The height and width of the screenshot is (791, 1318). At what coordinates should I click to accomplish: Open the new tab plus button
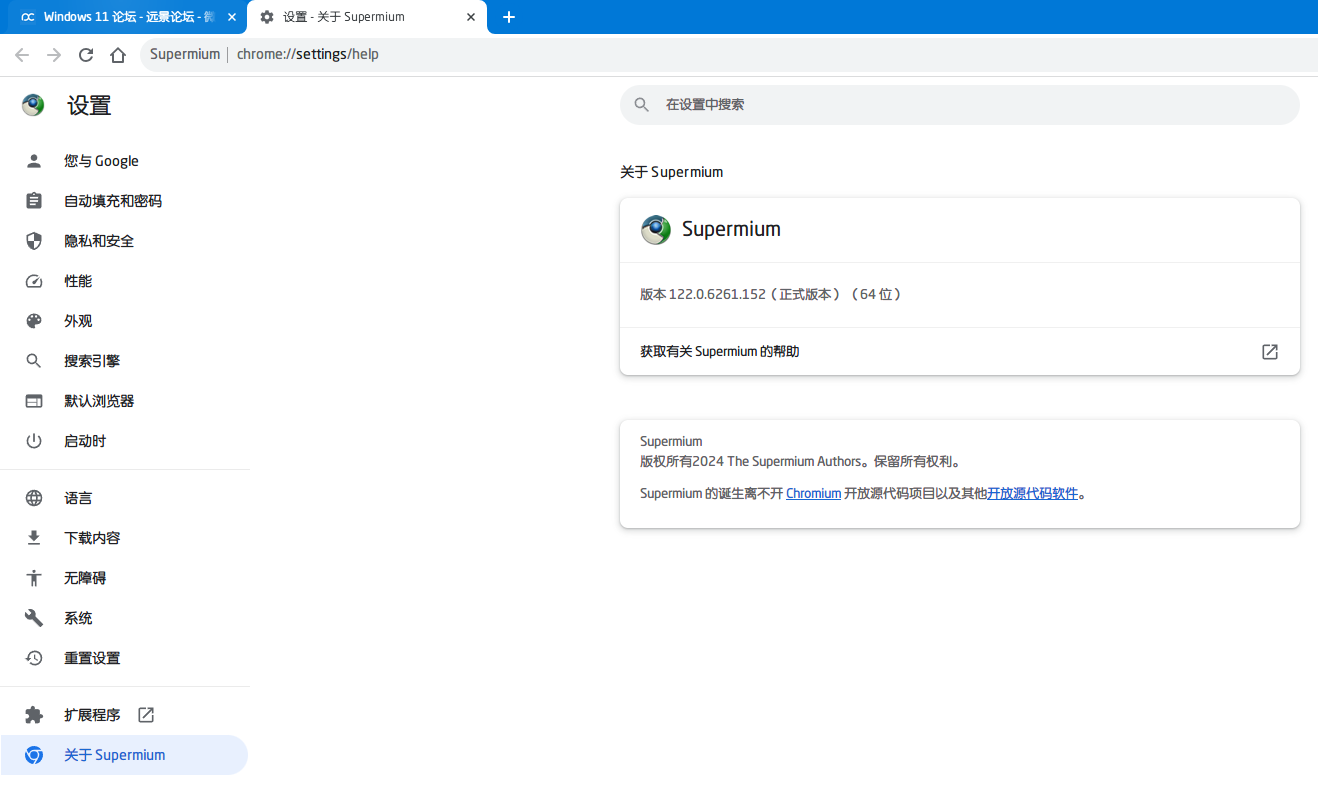click(508, 17)
